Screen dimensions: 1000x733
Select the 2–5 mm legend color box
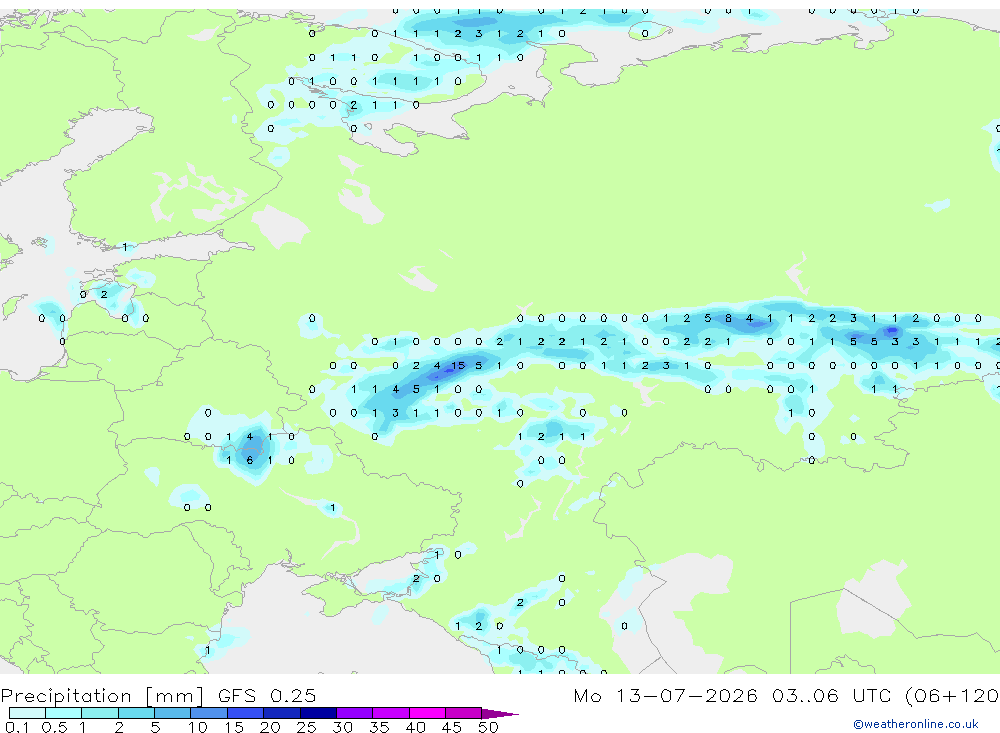tap(136, 713)
